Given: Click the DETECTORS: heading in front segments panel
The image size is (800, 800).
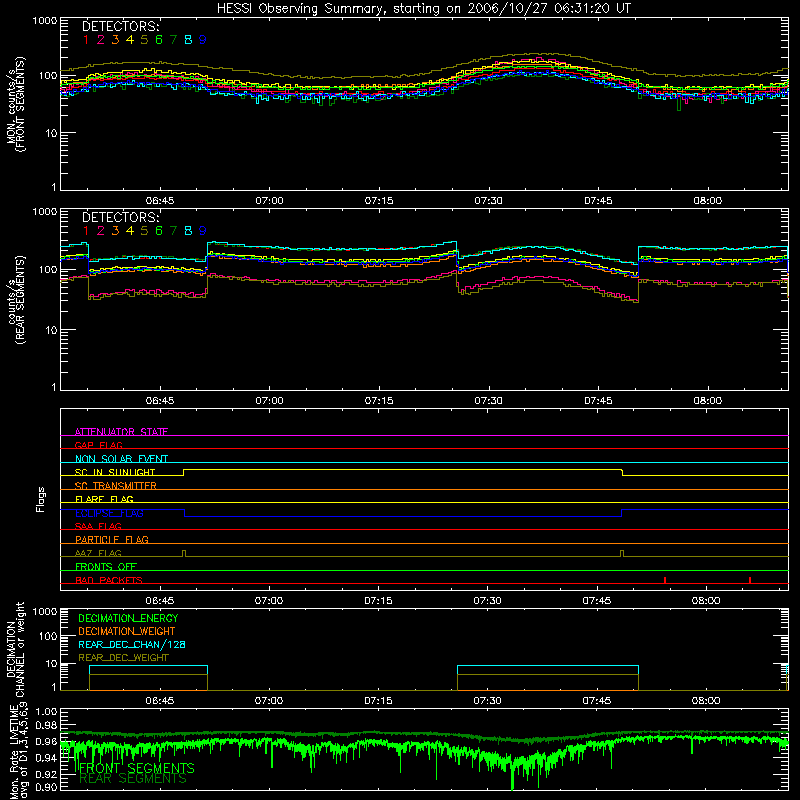Looking at the screenshot, I should pos(121,26).
